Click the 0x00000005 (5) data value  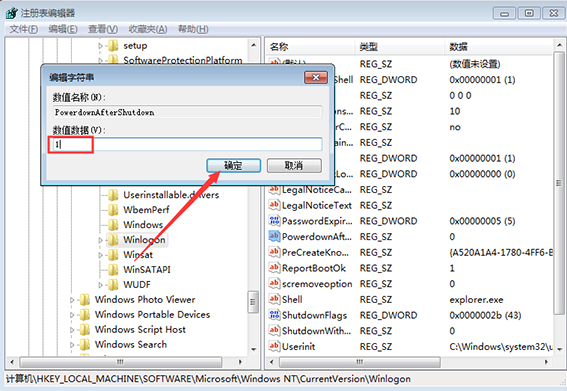(482, 221)
